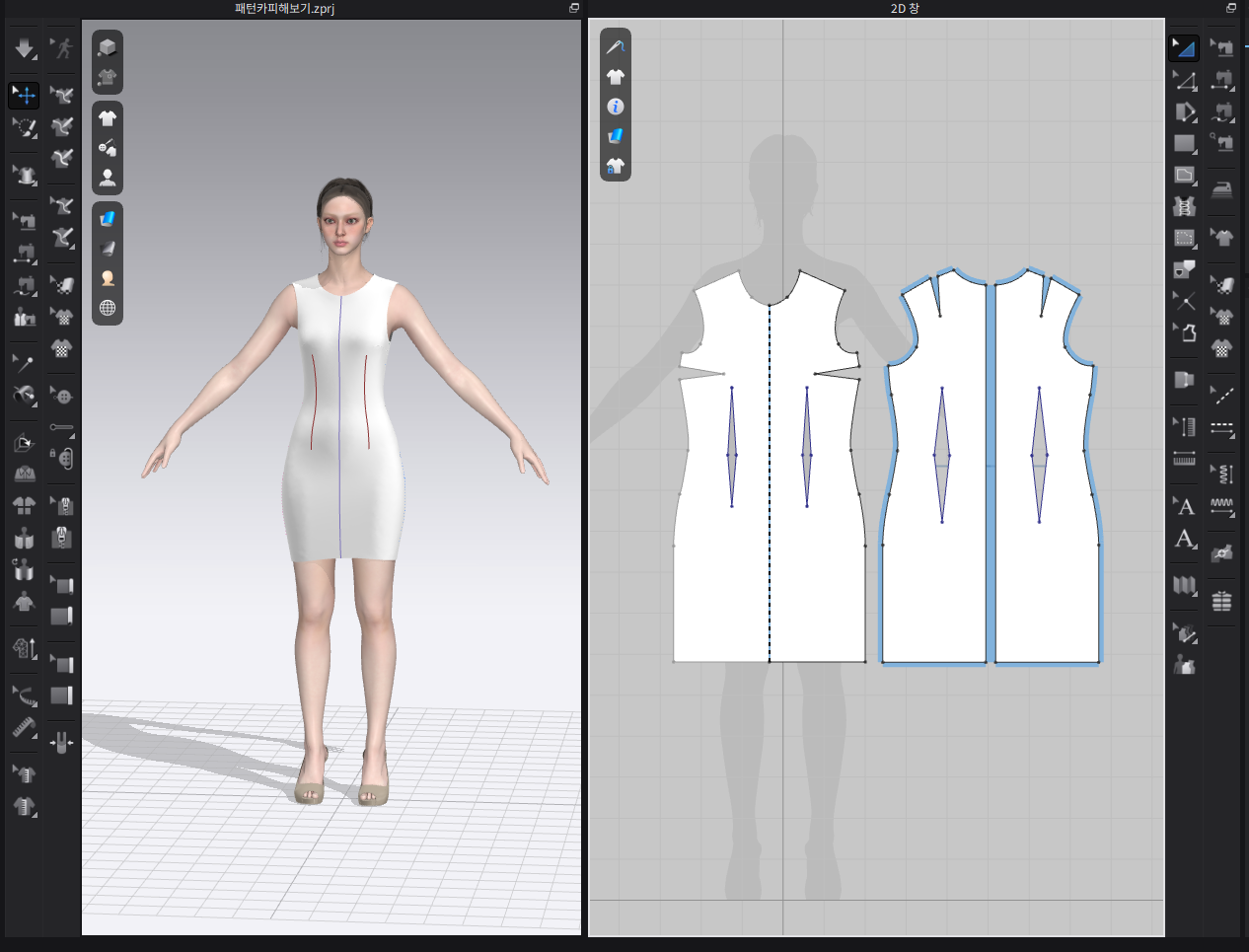Select the Select/Move tool in 3D toolbar
The image size is (1249, 952).
[x=25, y=95]
